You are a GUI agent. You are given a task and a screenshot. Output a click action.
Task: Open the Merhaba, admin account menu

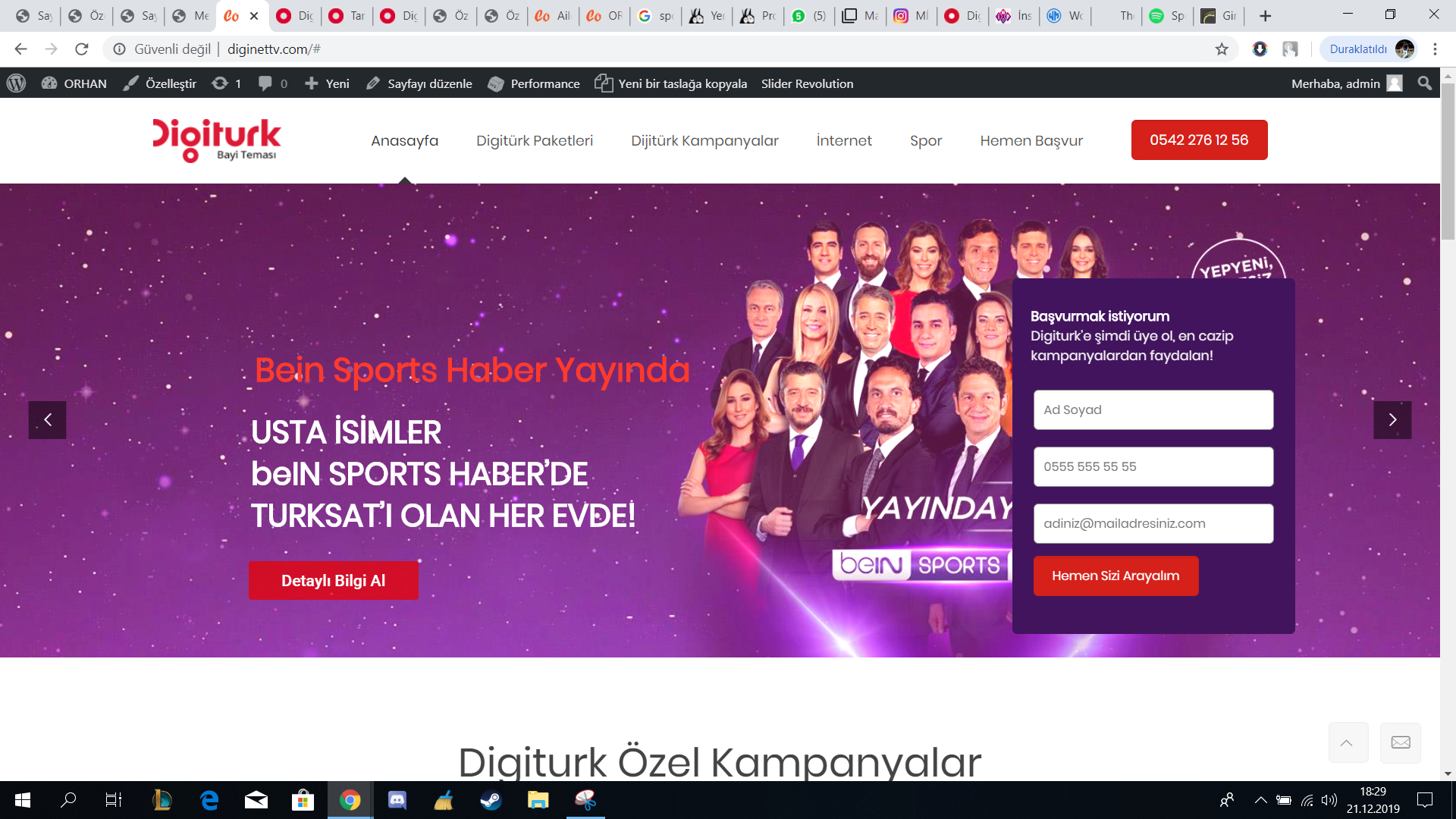click(x=1347, y=83)
